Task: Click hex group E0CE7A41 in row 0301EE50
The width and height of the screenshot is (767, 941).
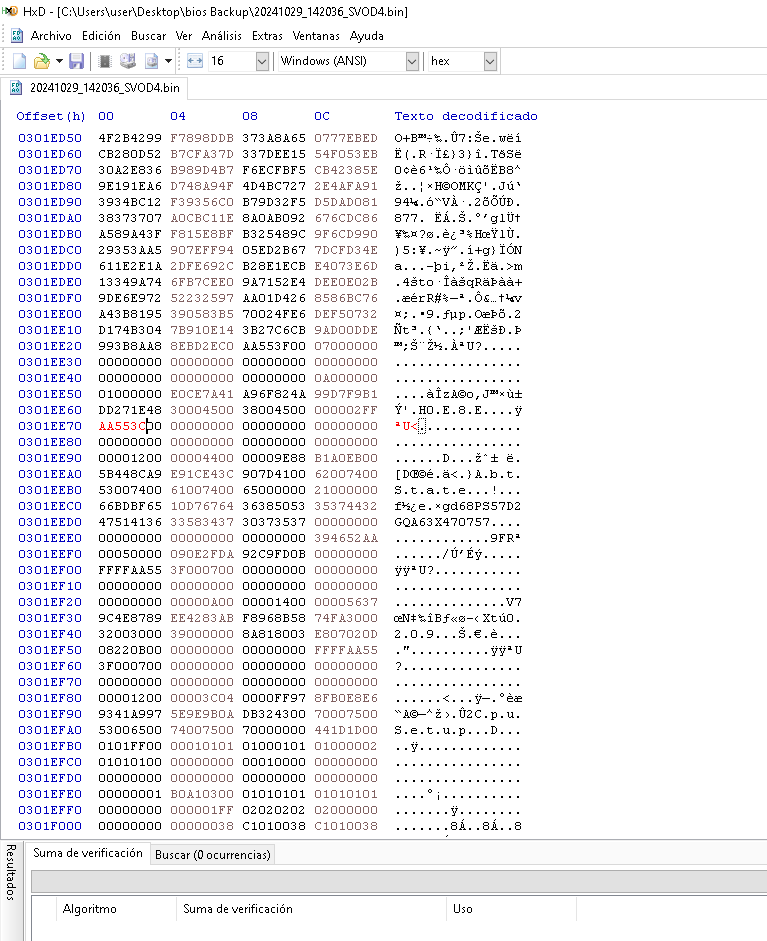Action: 202,394
